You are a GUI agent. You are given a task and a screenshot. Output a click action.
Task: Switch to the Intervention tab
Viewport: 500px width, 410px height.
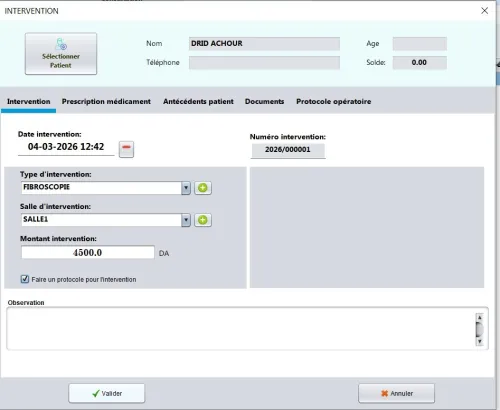(29, 101)
